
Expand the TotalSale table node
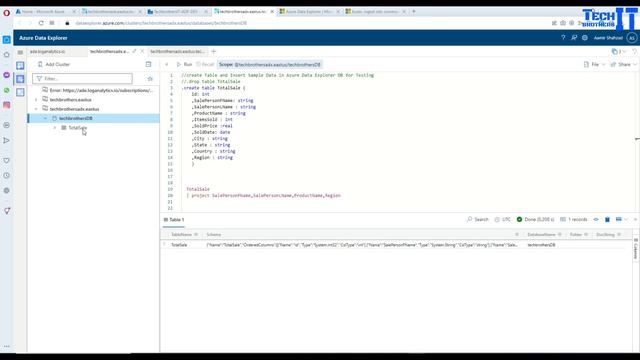coord(55,128)
